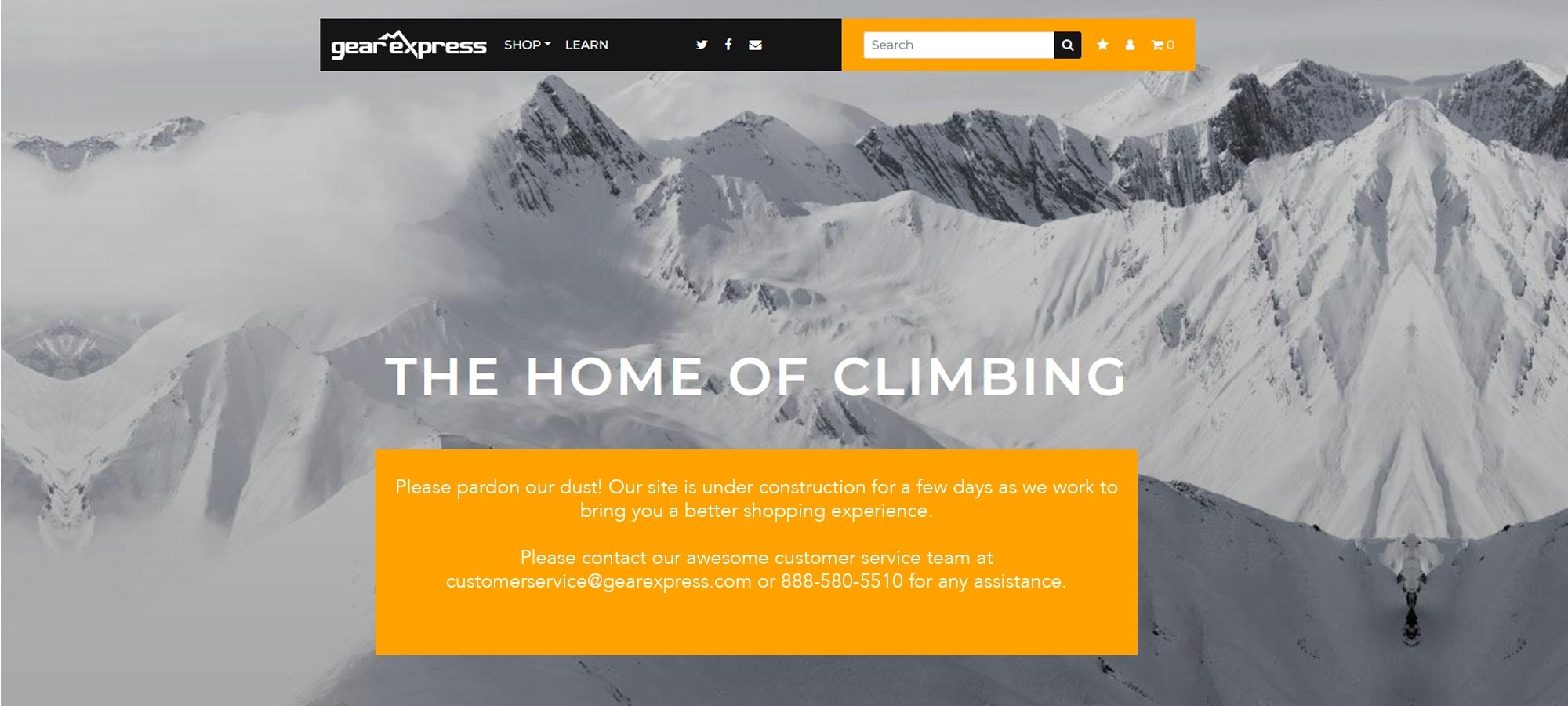Click the caret arrow beside SHOP
The height and width of the screenshot is (706, 1568).
point(547,45)
